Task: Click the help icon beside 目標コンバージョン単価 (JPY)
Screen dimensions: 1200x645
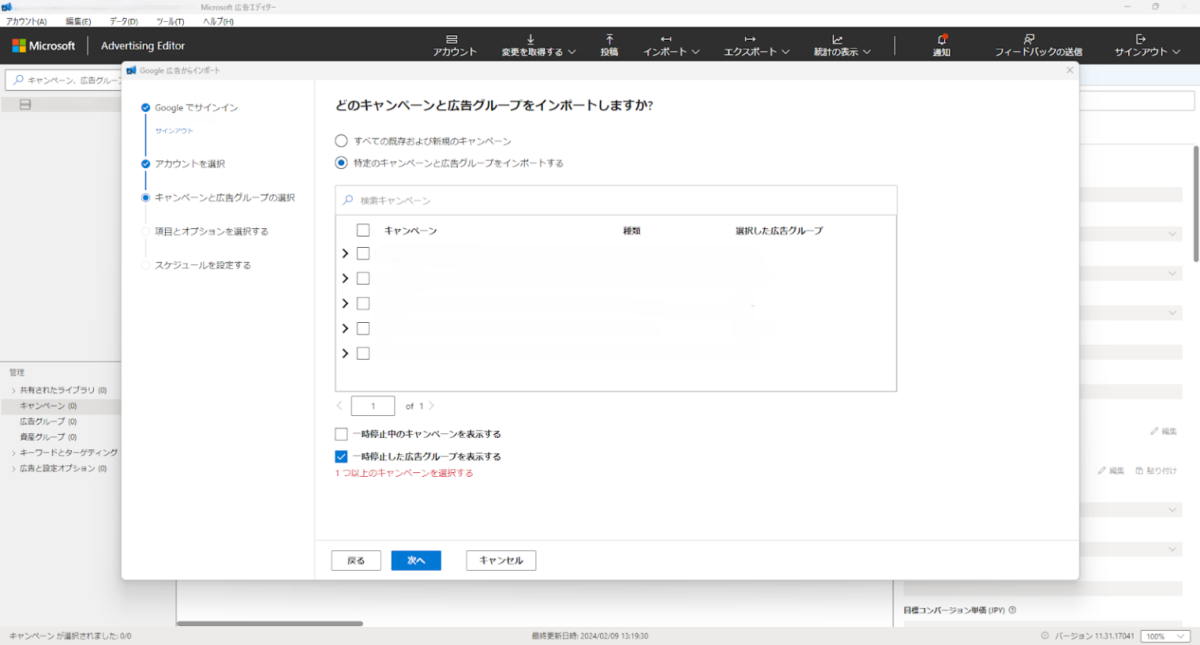Action: tap(1013, 610)
